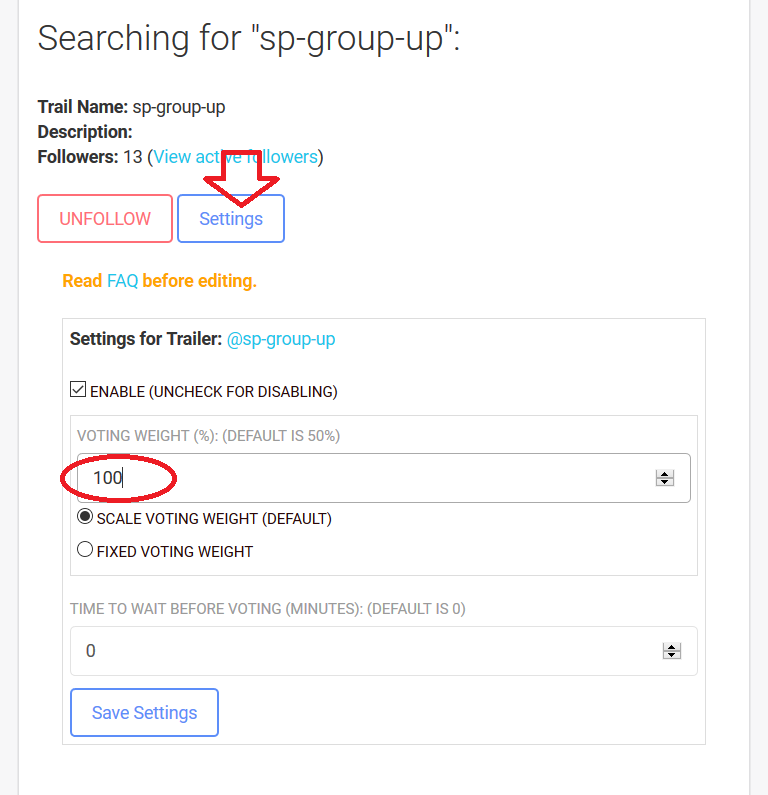Viewport: 768px width, 795px height.
Task: Click the UNFOLLOW button
Action: [x=105, y=219]
